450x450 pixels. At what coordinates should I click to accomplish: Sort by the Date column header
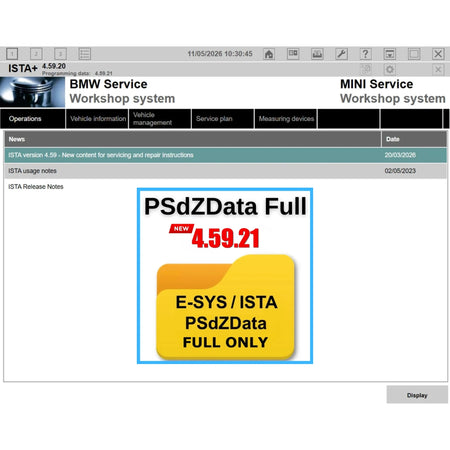point(414,139)
